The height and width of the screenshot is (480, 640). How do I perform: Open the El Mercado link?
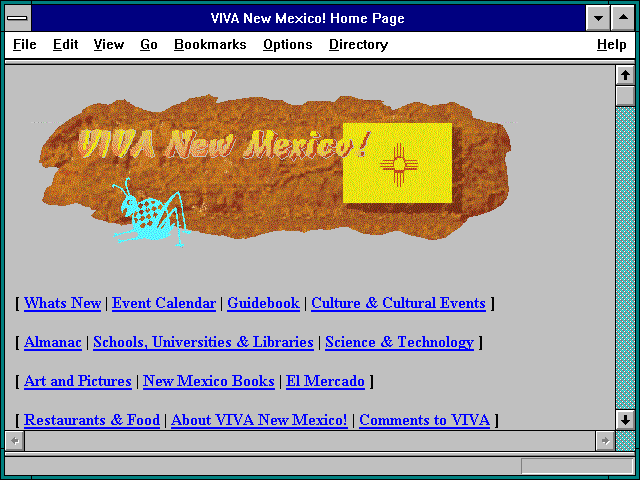click(325, 381)
